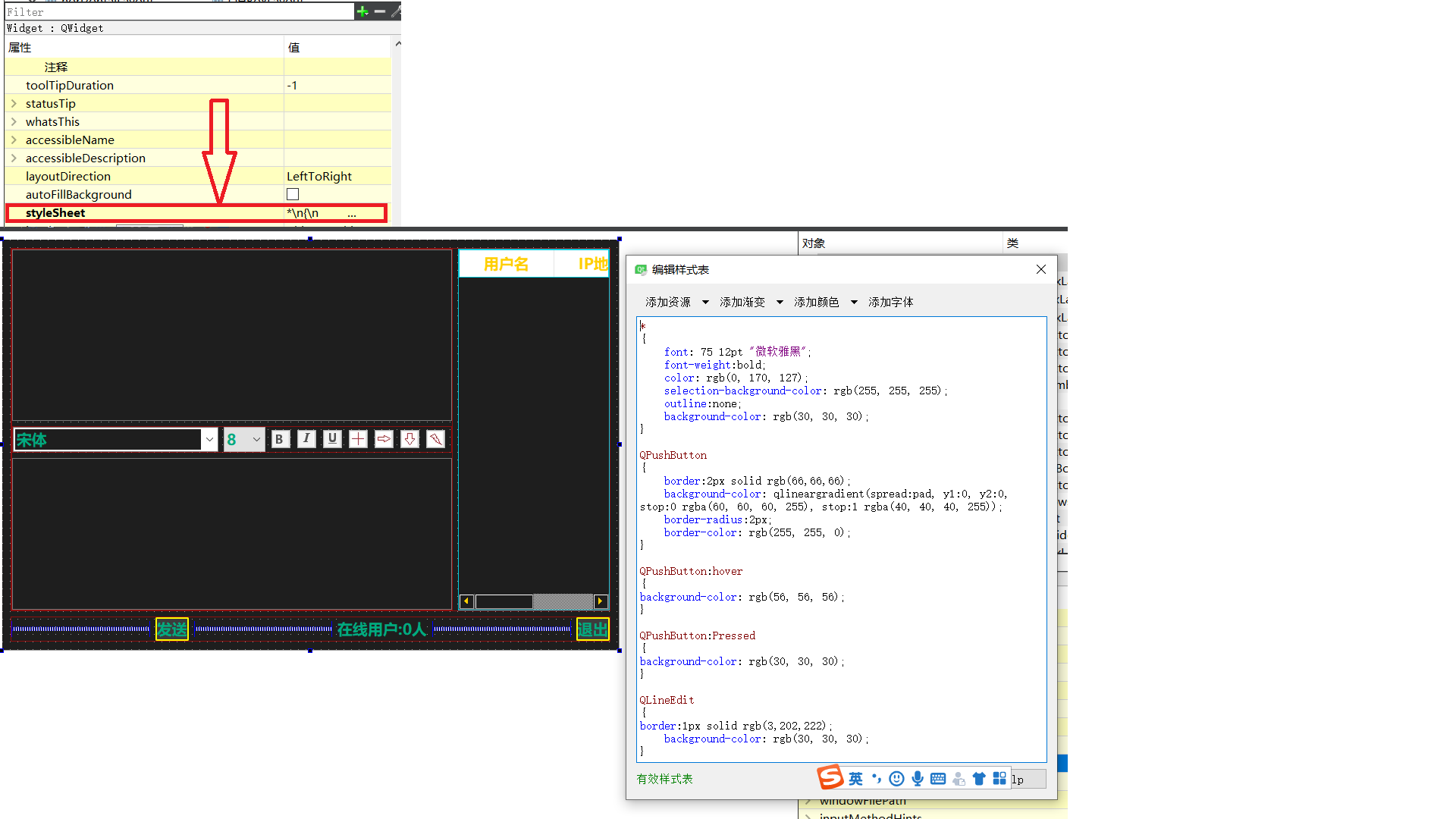Click the Filter input field

179,12
